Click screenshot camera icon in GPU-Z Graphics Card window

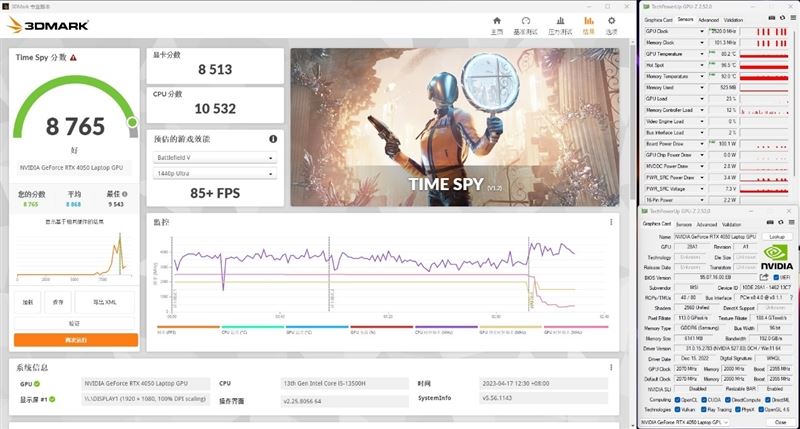pos(770,223)
